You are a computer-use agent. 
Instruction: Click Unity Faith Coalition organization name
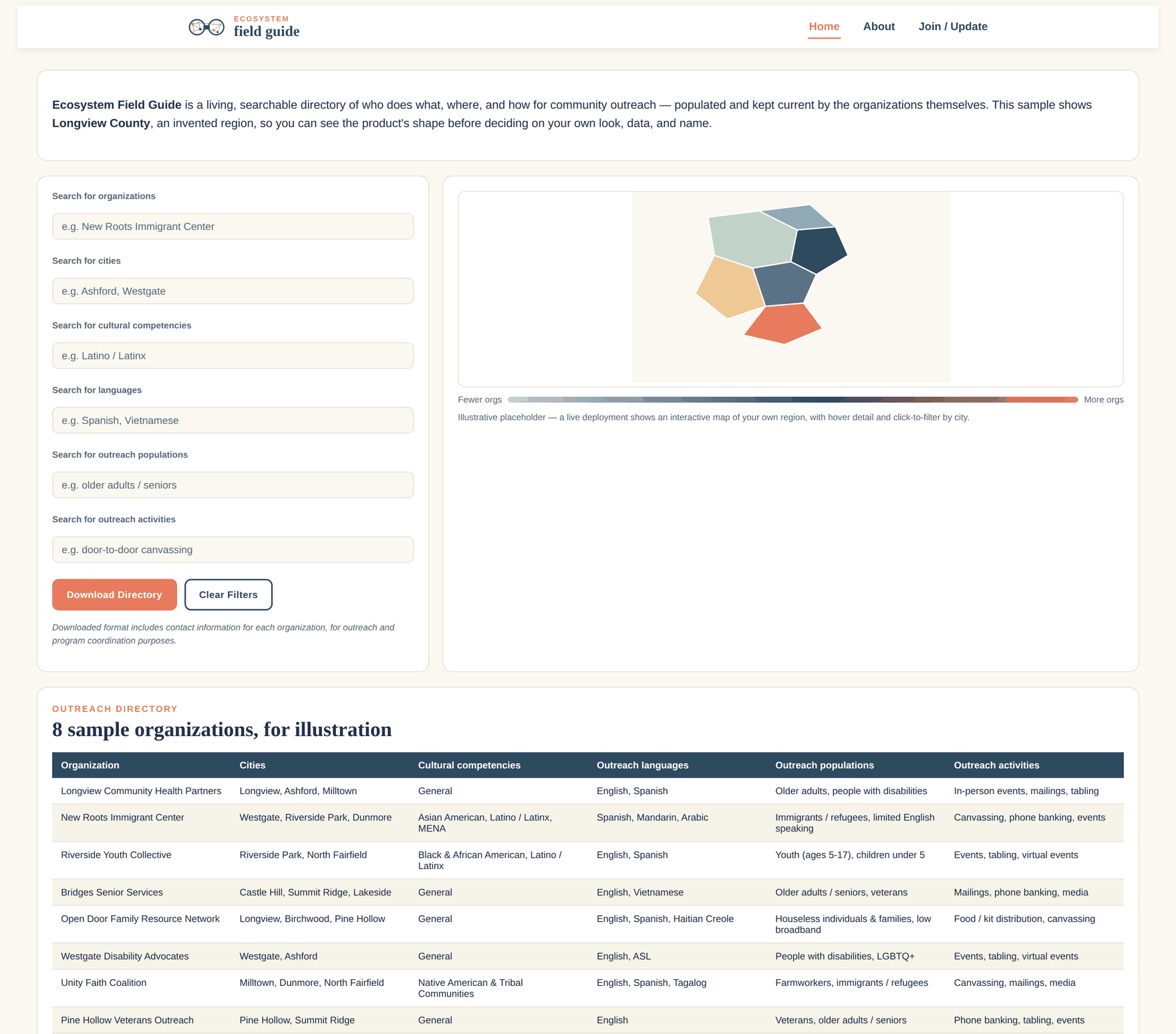coord(104,983)
